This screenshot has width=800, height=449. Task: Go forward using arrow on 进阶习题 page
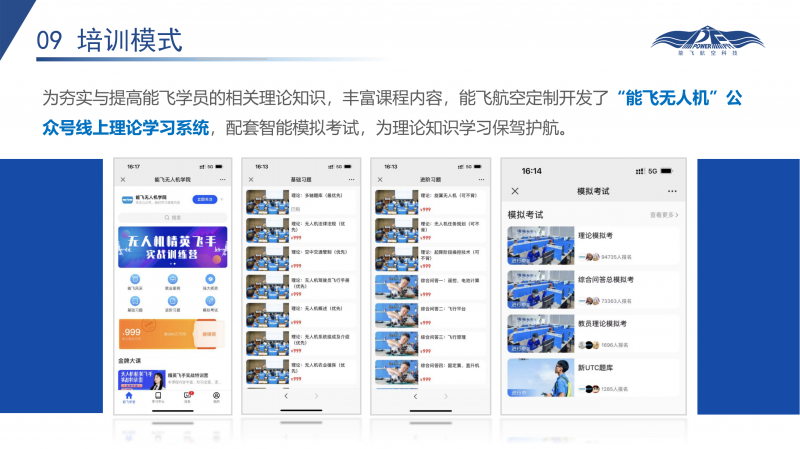[446, 396]
